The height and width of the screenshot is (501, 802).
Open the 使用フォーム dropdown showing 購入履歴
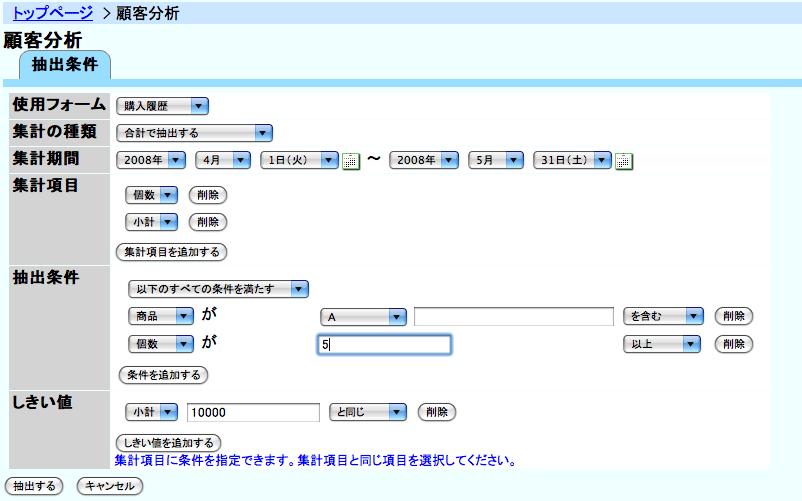[x=162, y=105]
